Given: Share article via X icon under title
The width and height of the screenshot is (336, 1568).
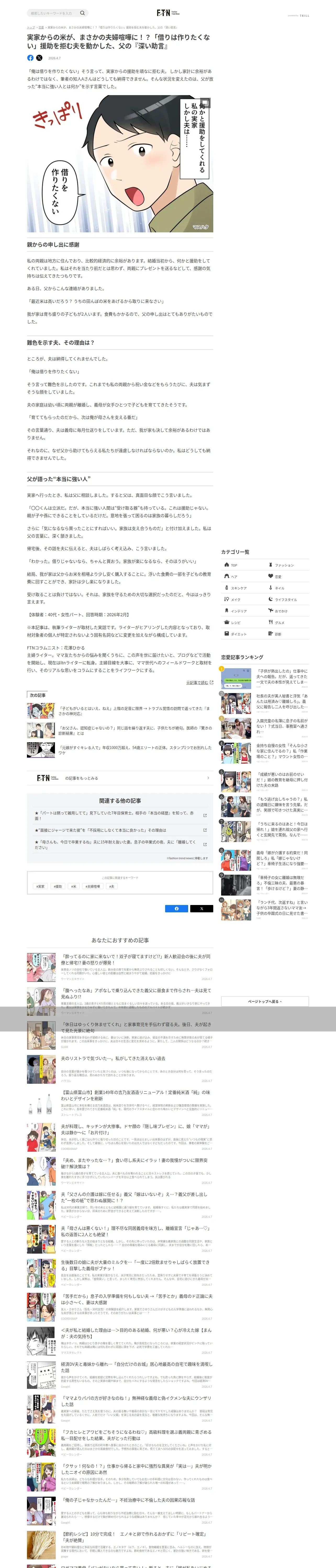Looking at the screenshot, I should click(40, 58).
